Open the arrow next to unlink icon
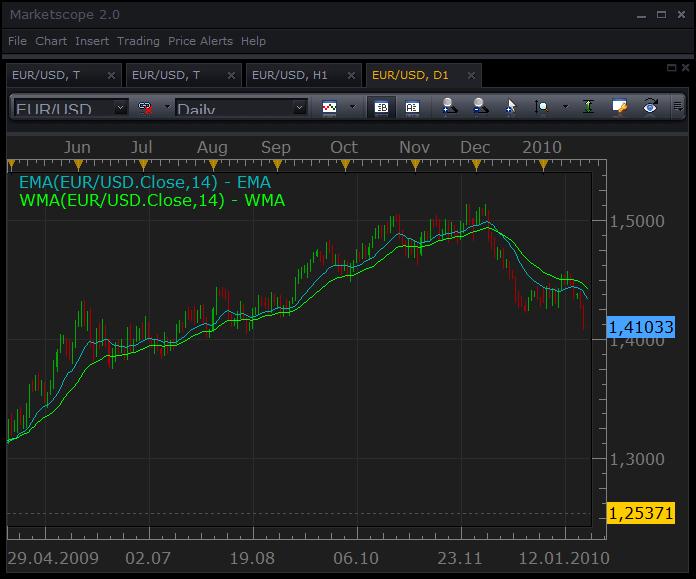This screenshot has width=696, height=579. point(167,107)
